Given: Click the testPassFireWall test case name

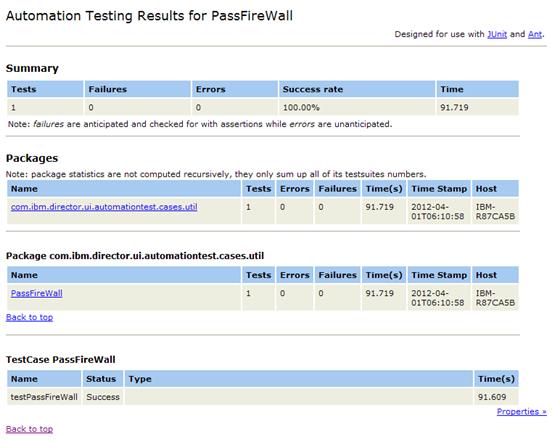Looking at the screenshot, I should coord(44,397).
